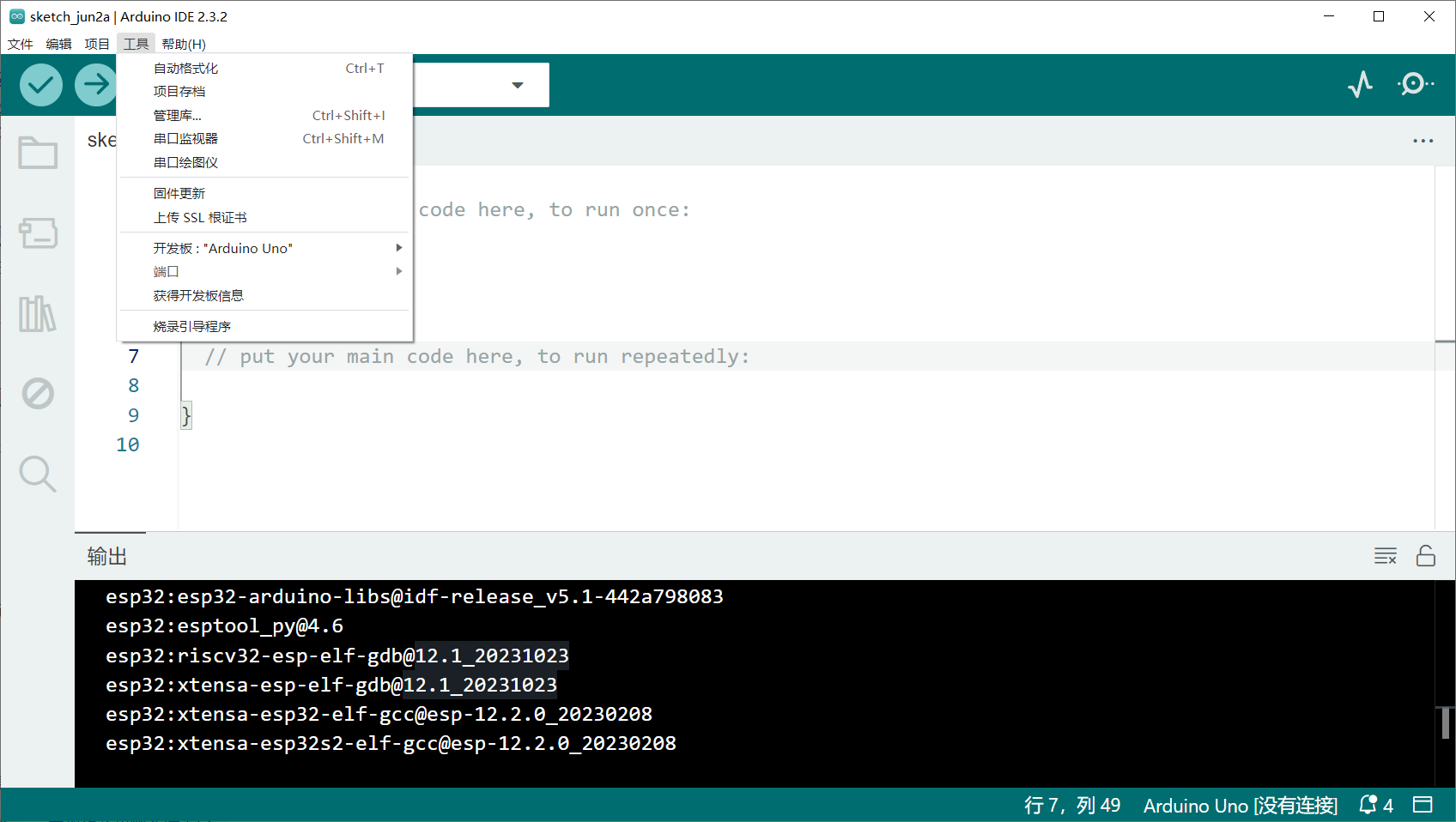Click the esp32:riscv32-esp-elf-gdb output line
Screen dimensions: 1456x822
(x=337, y=656)
